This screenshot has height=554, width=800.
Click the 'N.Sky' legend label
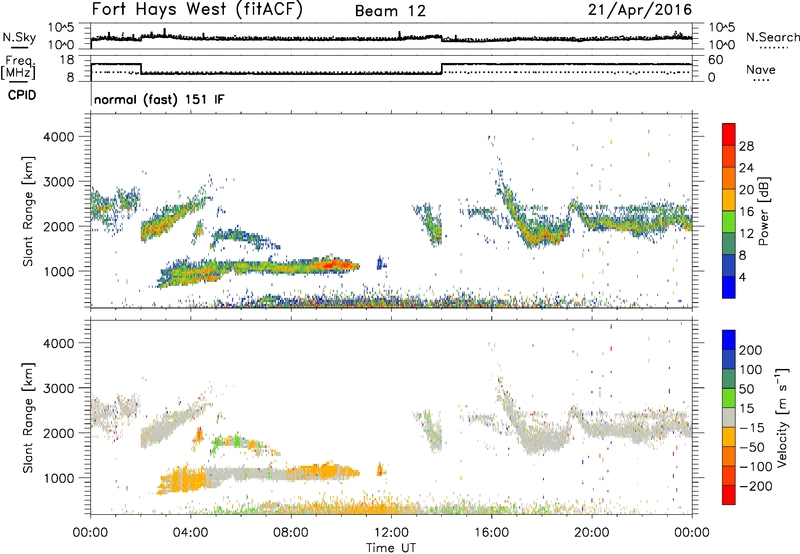click(19, 37)
